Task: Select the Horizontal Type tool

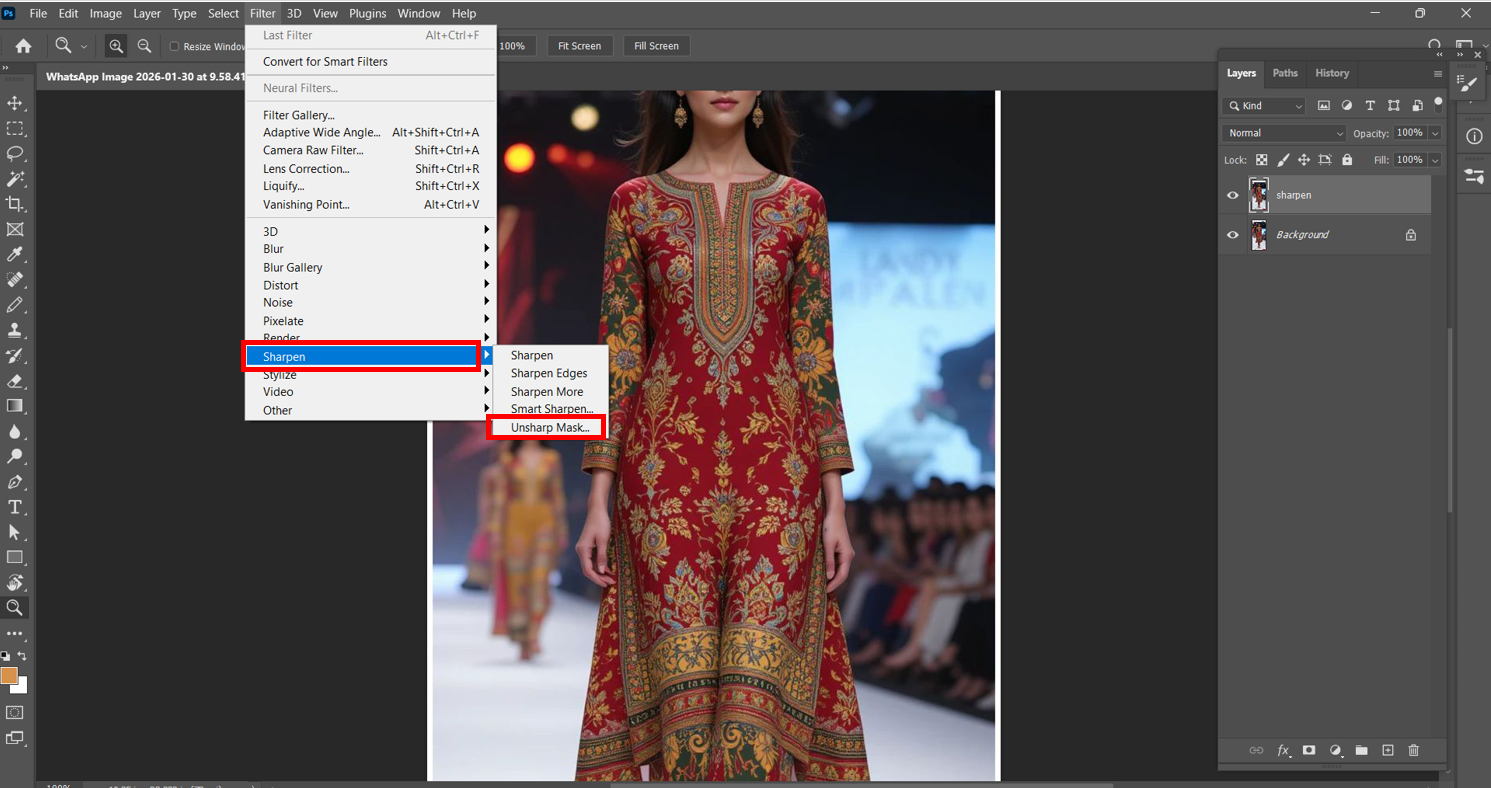Action: (15, 507)
